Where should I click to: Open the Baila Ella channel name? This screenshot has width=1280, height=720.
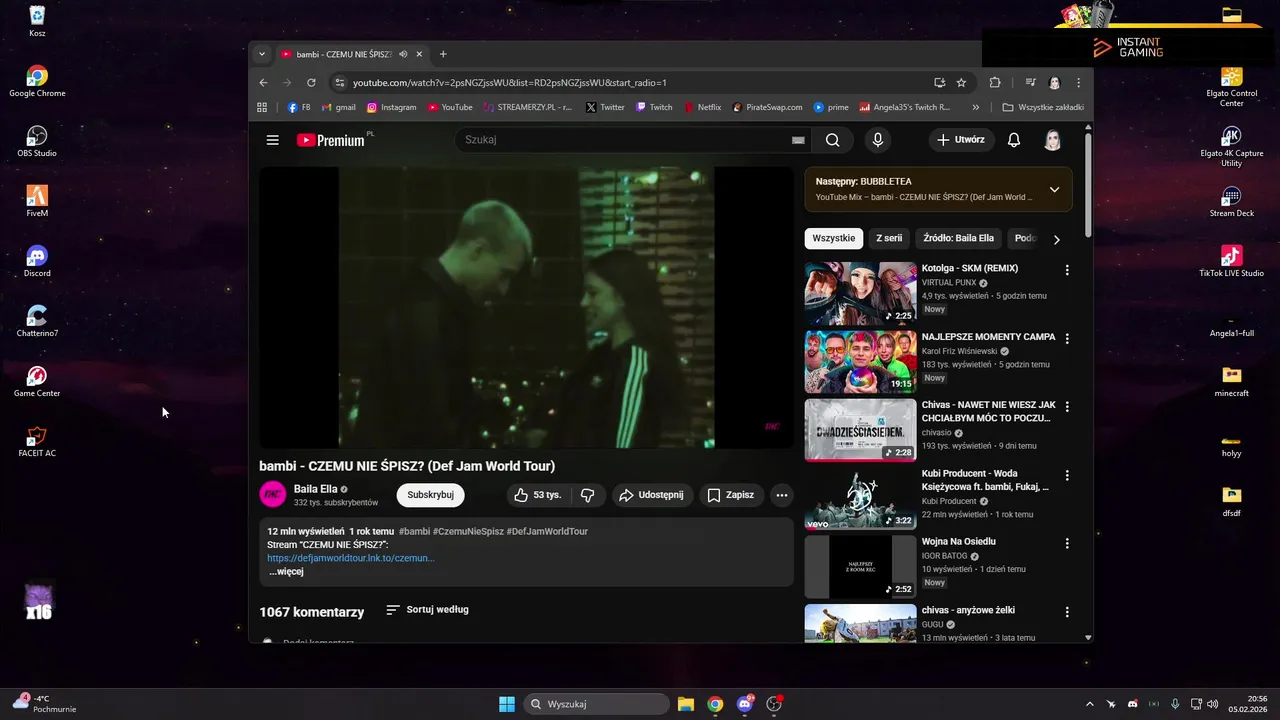pyautogui.click(x=315, y=489)
